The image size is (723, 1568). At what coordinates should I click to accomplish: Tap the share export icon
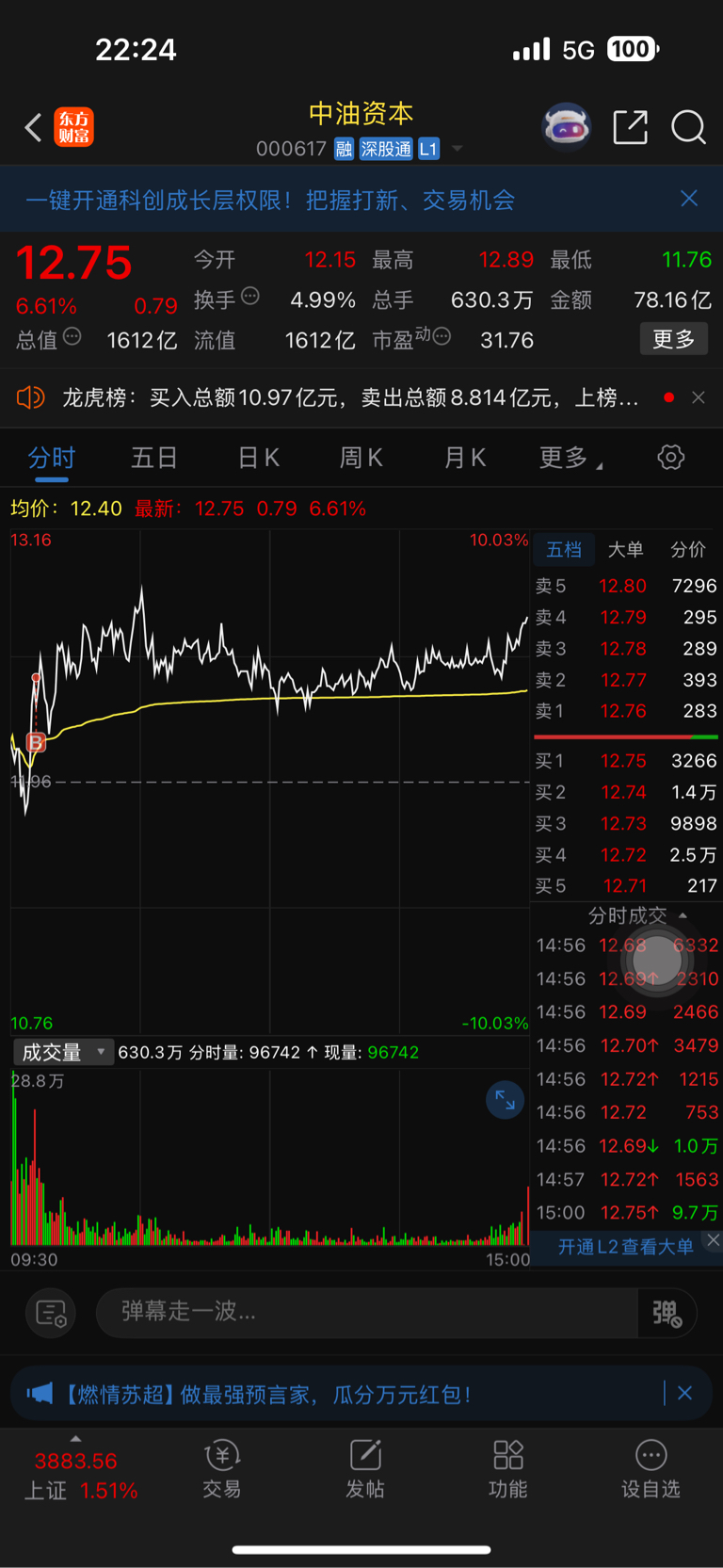pos(630,127)
